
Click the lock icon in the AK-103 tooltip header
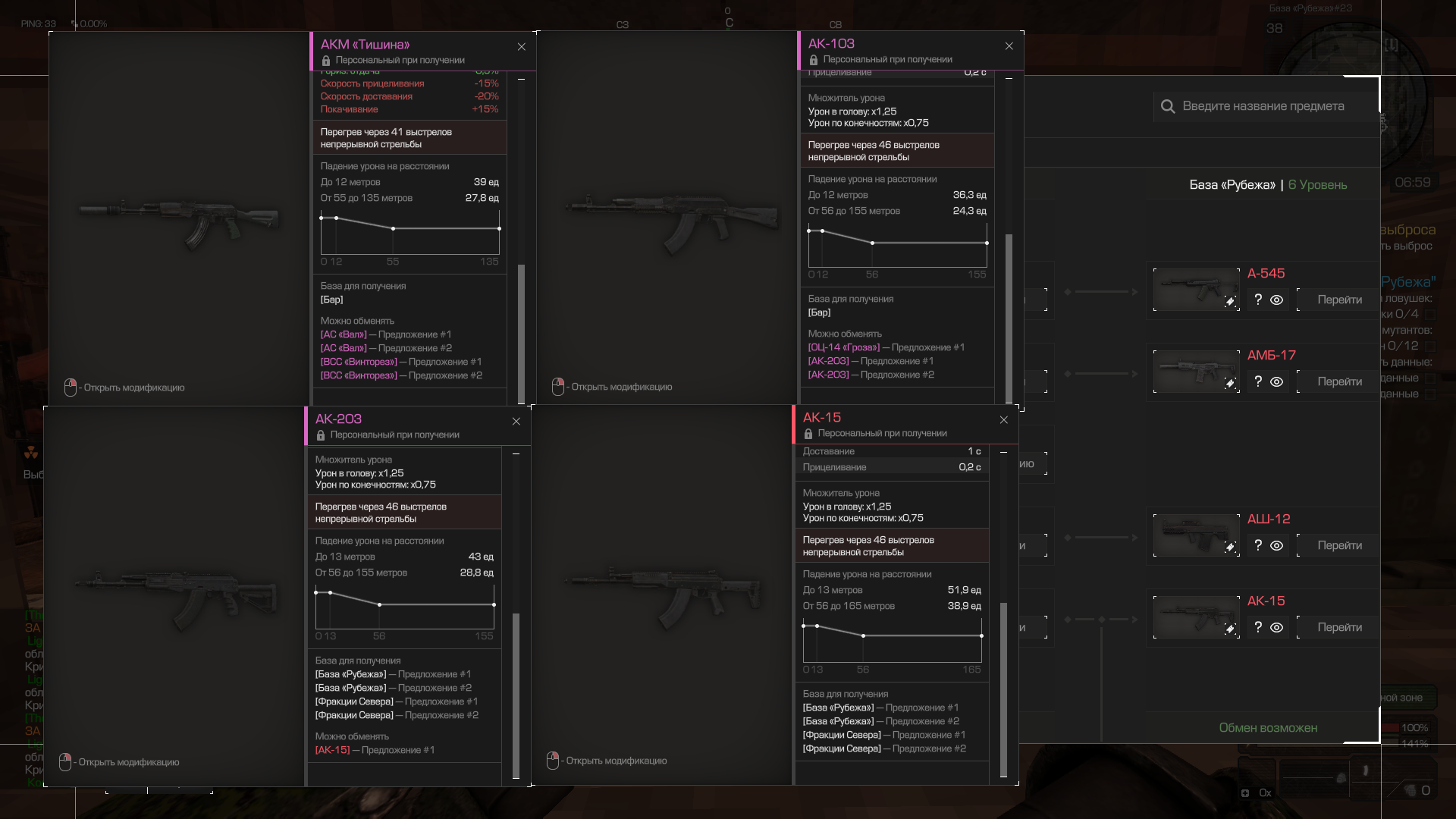[x=814, y=60]
